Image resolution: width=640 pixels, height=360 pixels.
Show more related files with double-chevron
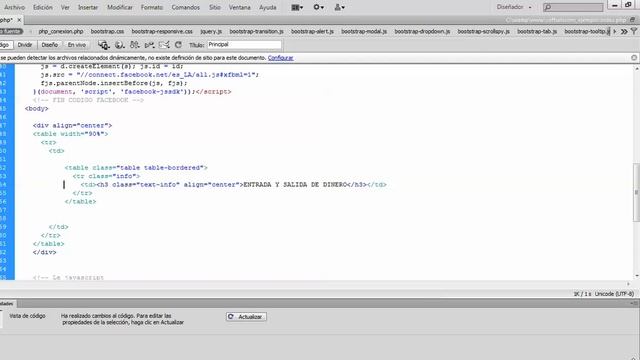point(624,31)
